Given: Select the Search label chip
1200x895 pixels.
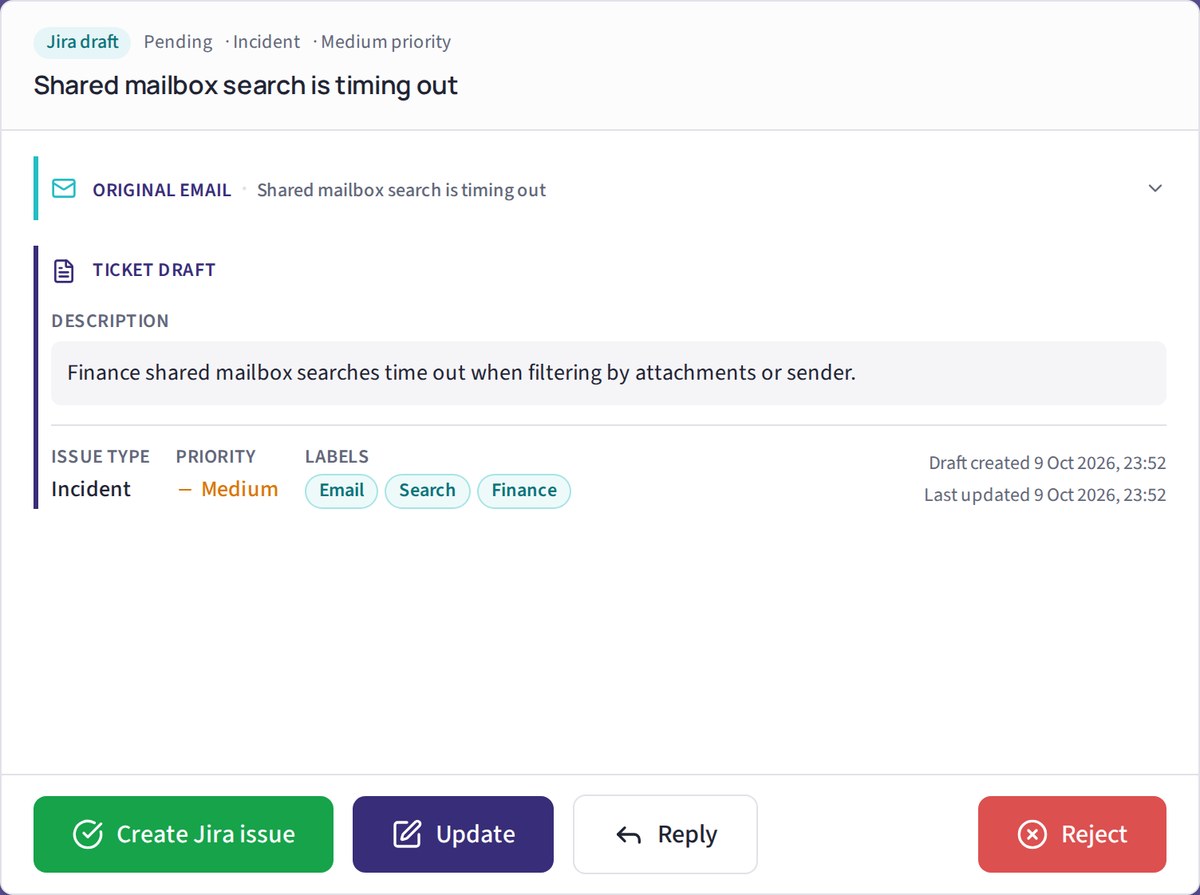Looking at the screenshot, I should click(x=427, y=490).
